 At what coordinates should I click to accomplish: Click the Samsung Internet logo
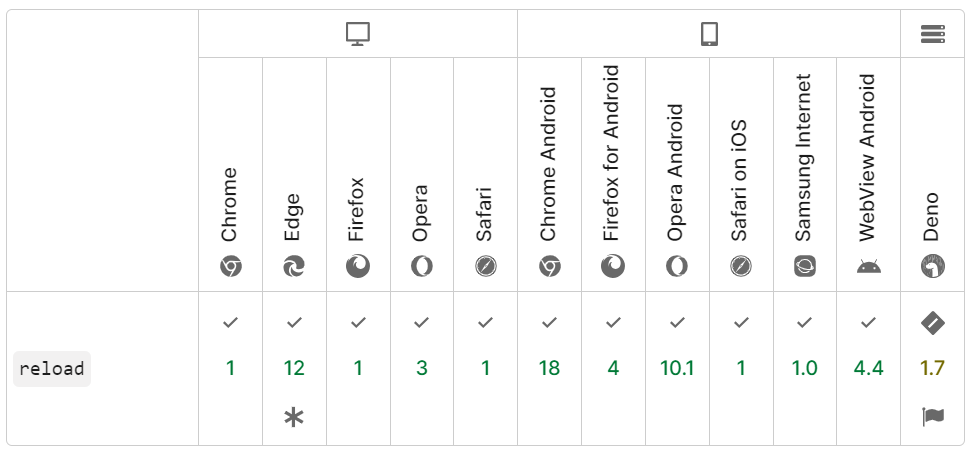(x=805, y=267)
